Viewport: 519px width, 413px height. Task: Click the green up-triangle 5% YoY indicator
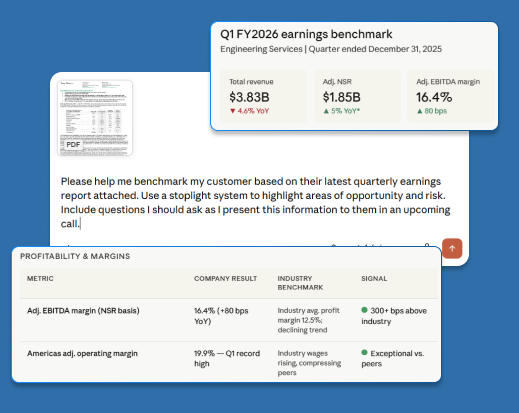point(342,111)
